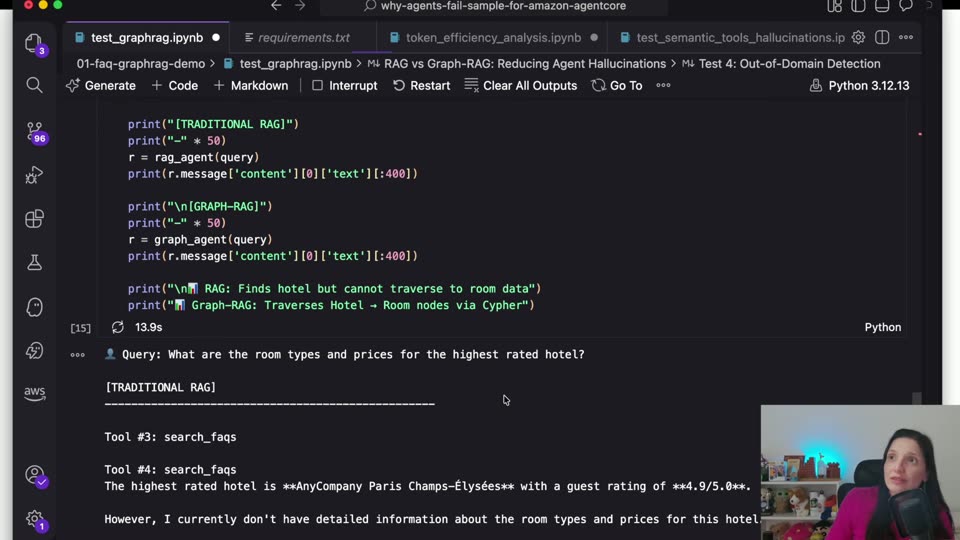Image resolution: width=960 pixels, height=540 pixels.
Task: Click Generate in the notebook toolbar
Action: (102, 86)
